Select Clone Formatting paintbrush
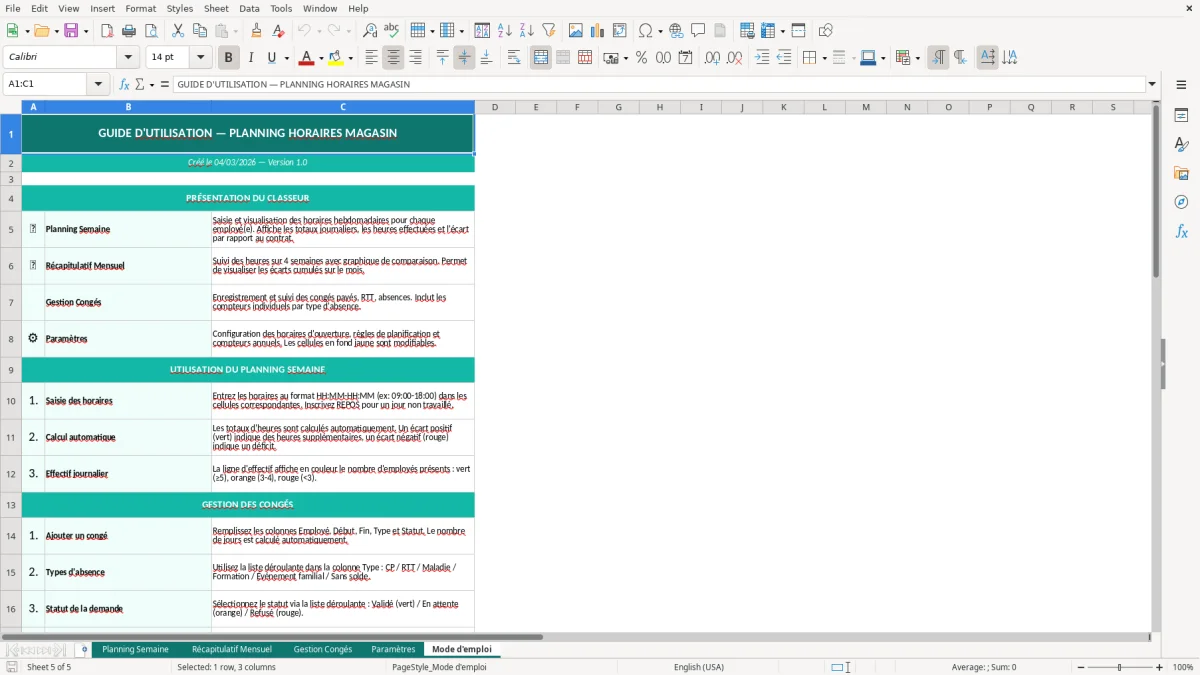 (x=257, y=31)
